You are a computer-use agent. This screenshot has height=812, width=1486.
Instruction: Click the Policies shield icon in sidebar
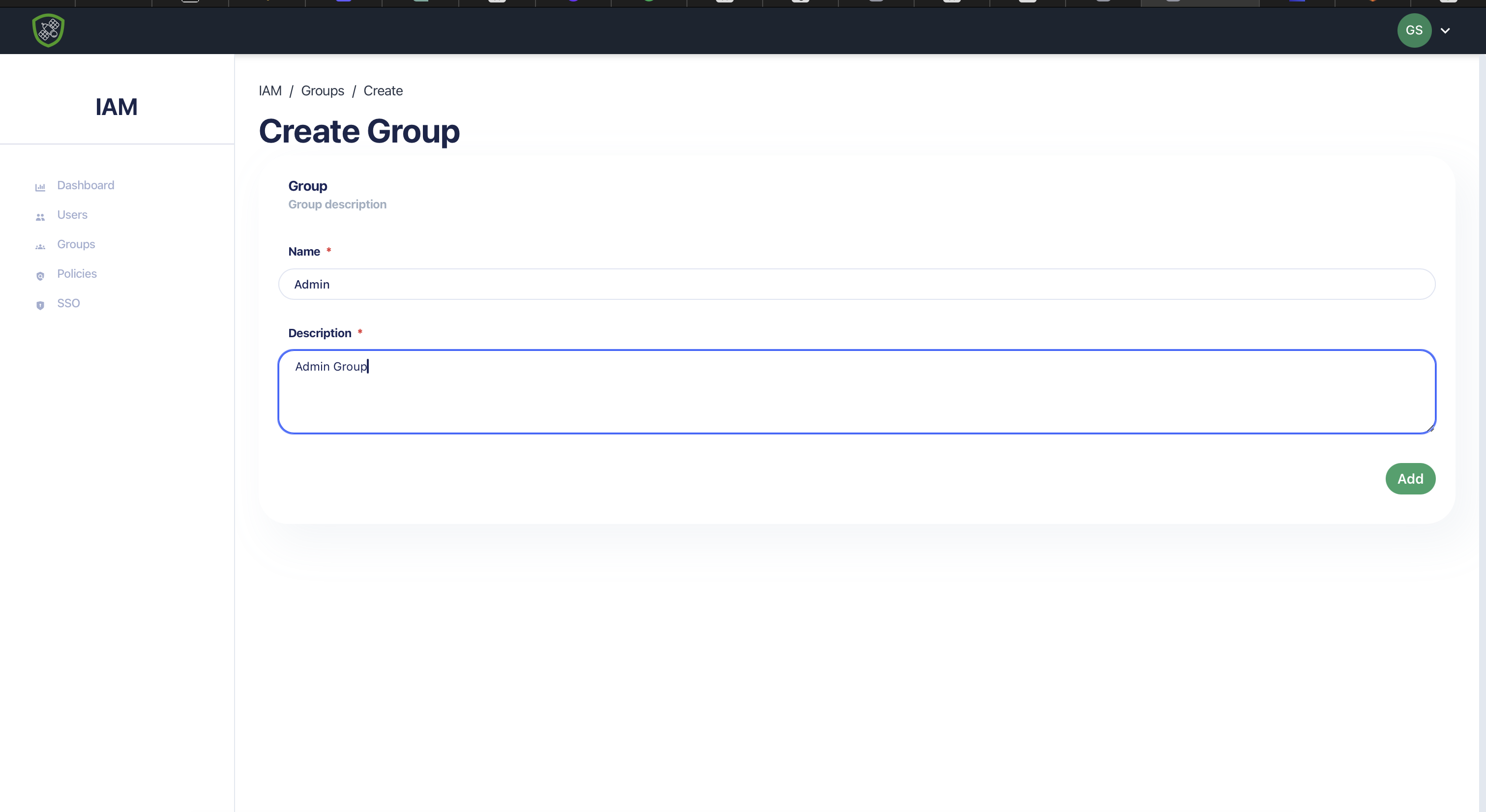[40, 276]
